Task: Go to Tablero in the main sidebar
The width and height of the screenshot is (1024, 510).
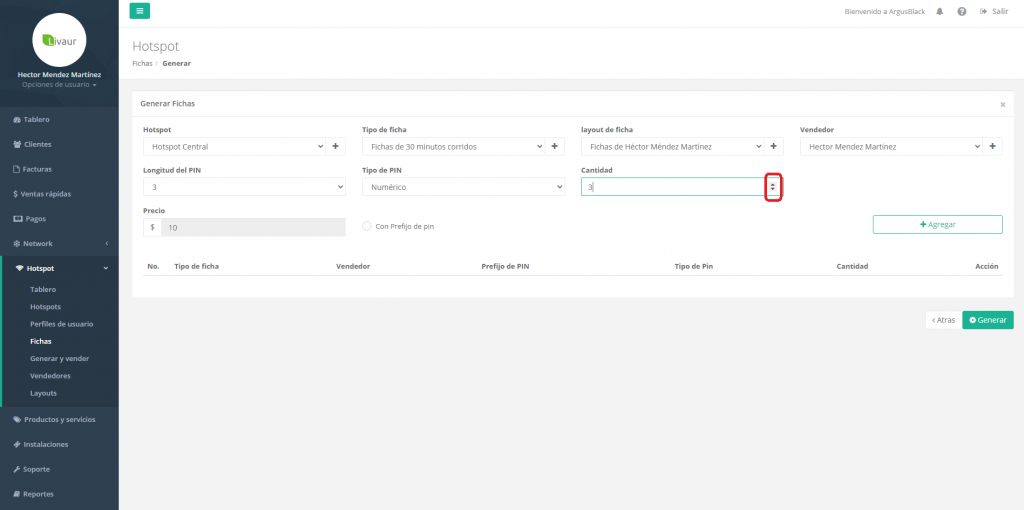Action: click(x=31, y=120)
